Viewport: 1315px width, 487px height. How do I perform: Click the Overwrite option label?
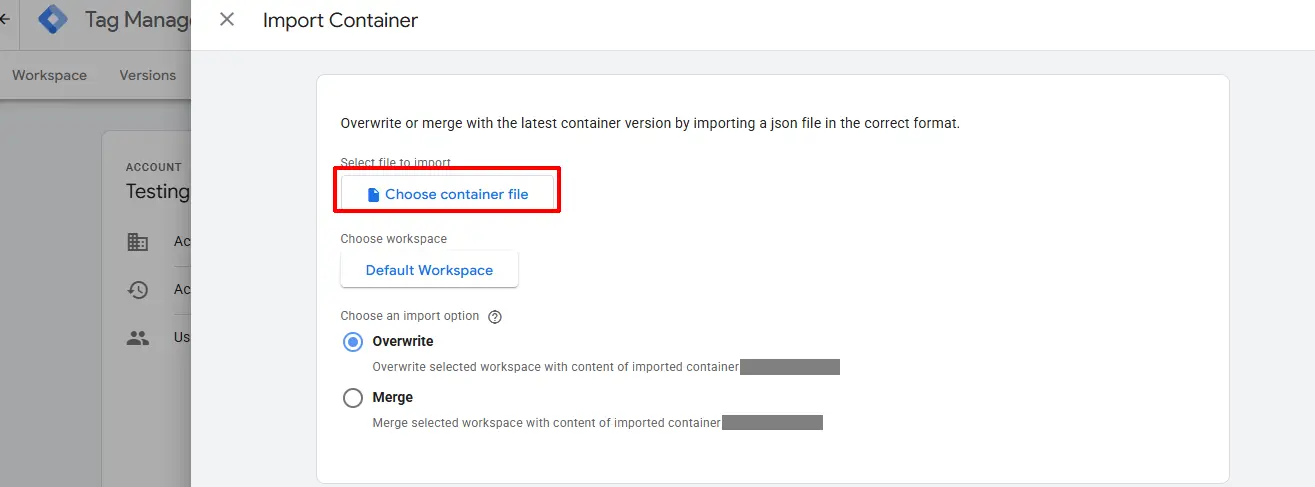(x=403, y=341)
